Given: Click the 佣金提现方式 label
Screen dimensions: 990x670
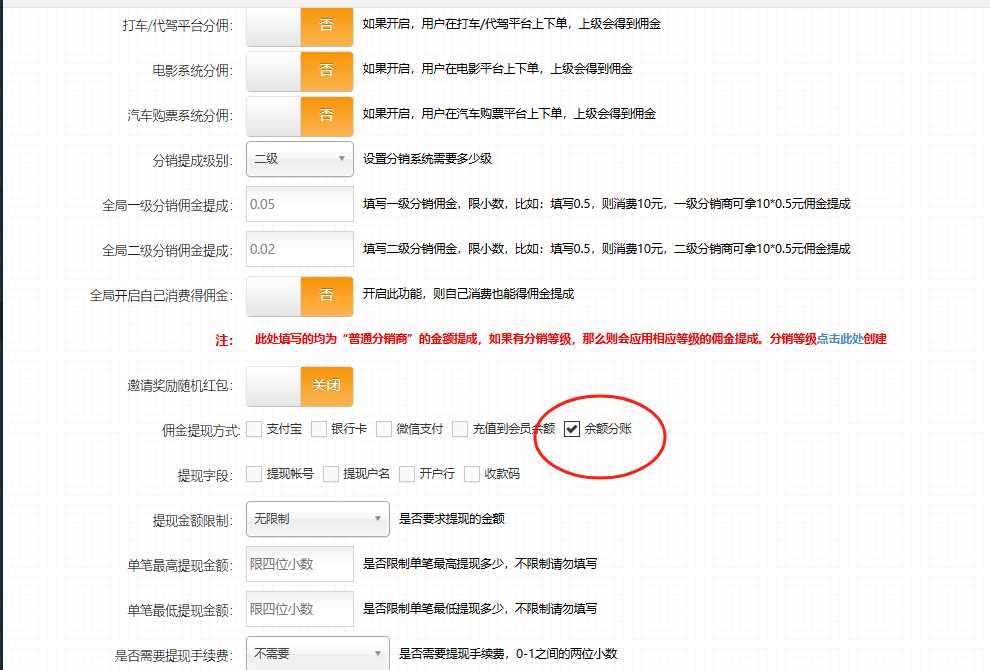Looking at the screenshot, I should pyautogui.click(x=201, y=431).
